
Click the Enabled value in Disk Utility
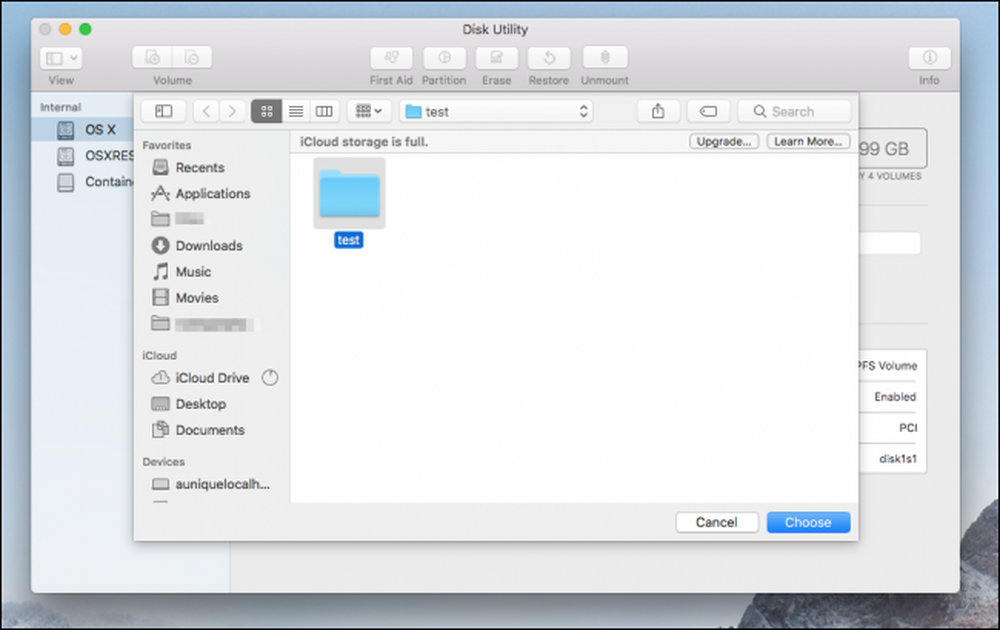click(895, 397)
